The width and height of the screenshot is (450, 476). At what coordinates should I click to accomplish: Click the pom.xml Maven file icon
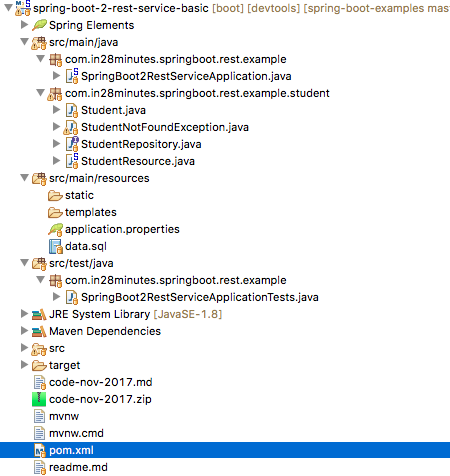[x=40, y=451]
